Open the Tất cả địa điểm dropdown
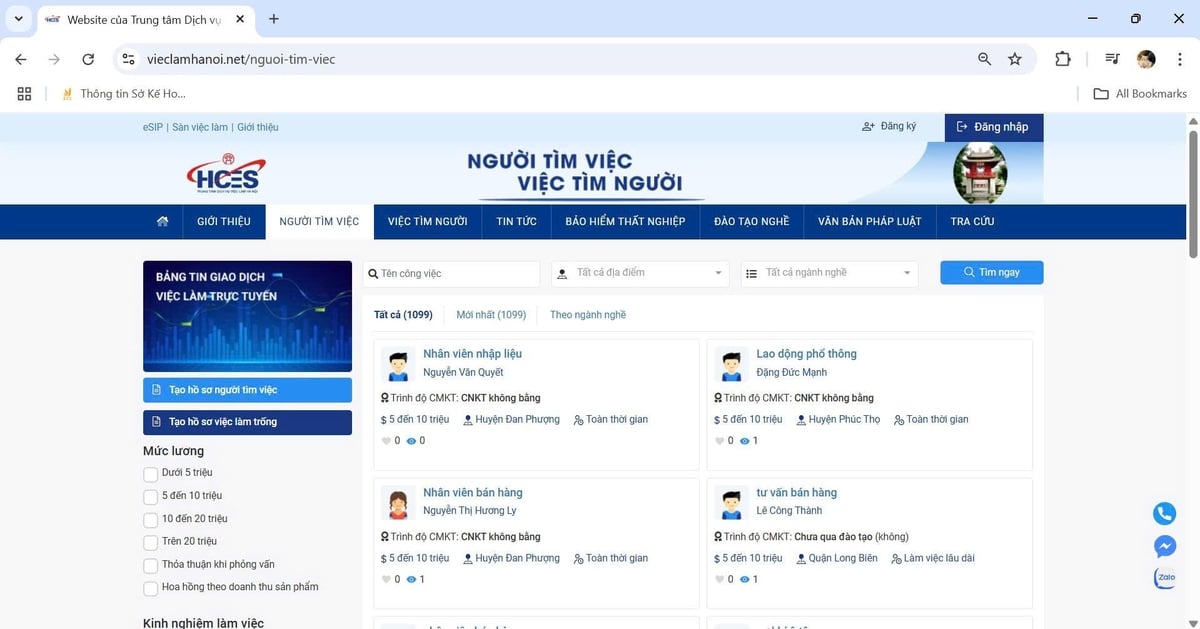Viewport: 1200px width, 629px height. [x=640, y=273]
